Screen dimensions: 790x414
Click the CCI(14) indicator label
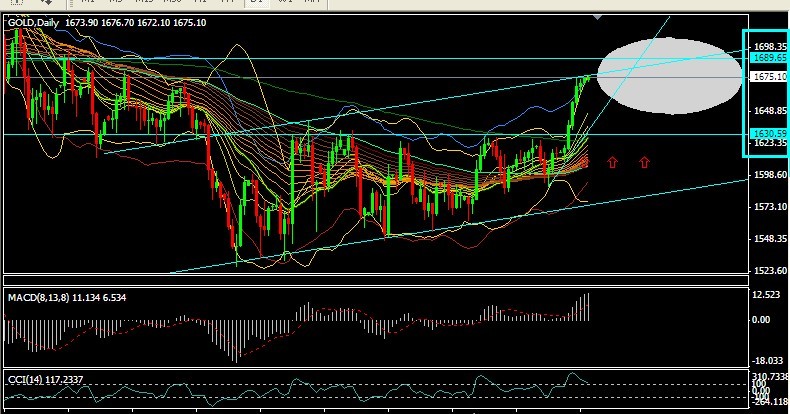coord(25,379)
